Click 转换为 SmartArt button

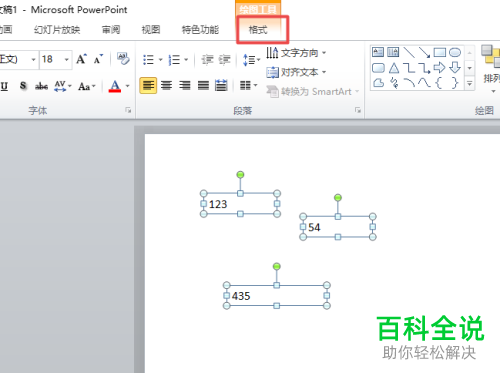point(313,91)
